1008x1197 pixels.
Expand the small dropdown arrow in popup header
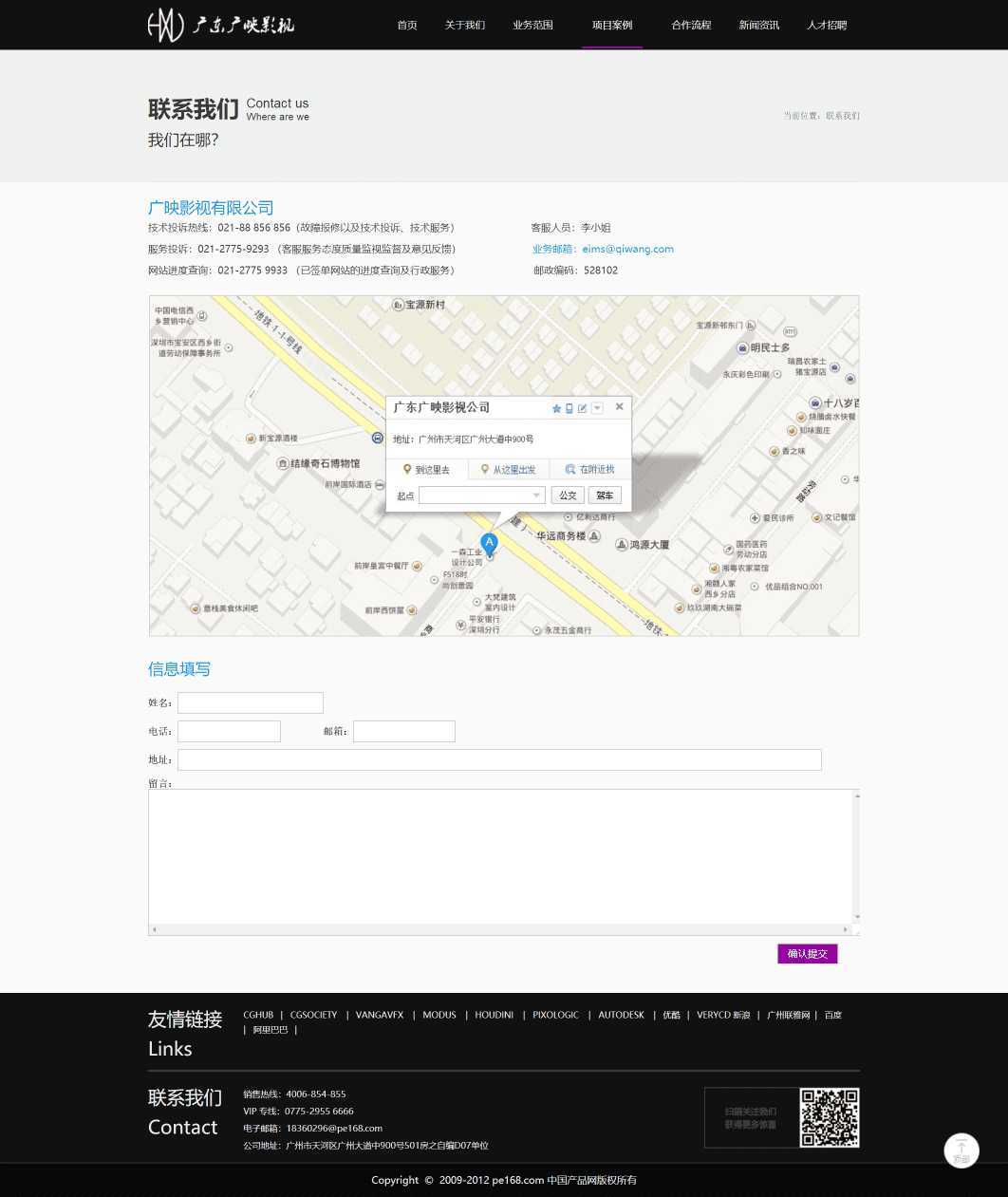coord(597,408)
